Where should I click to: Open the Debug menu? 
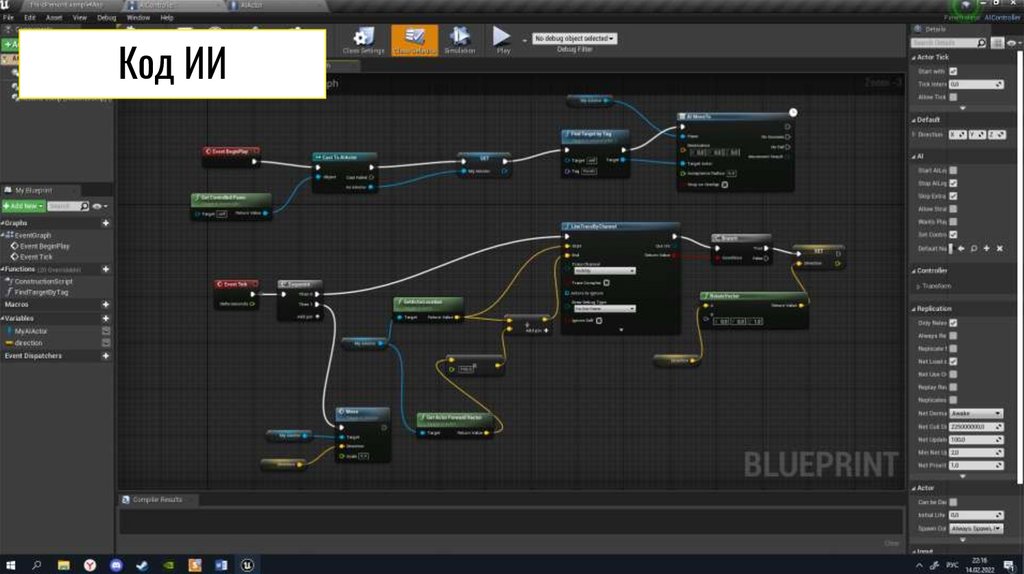click(106, 18)
